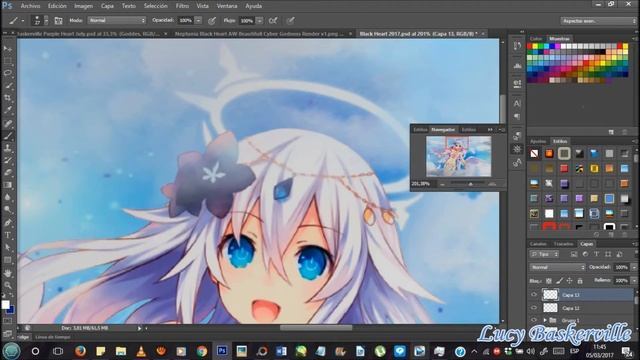The height and width of the screenshot is (360, 640).
Task: Open the layer Opacidad dropdown arrow
Action: click(x=634, y=267)
